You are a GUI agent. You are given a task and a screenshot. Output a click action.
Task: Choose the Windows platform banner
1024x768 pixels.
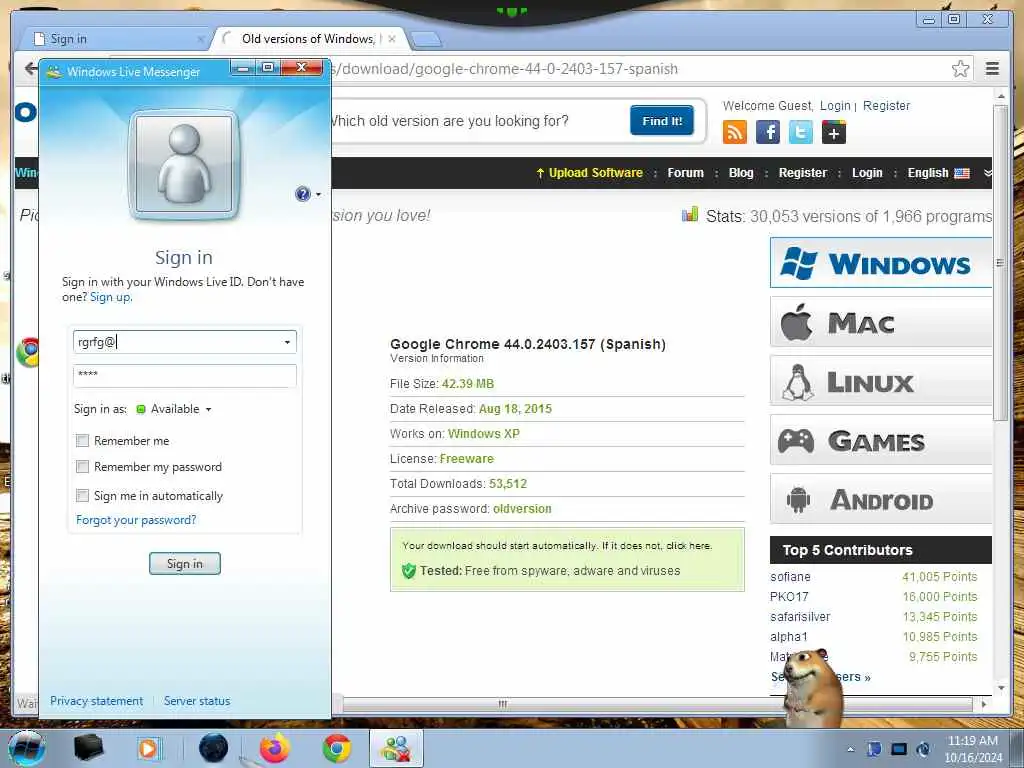pos(881,263)
